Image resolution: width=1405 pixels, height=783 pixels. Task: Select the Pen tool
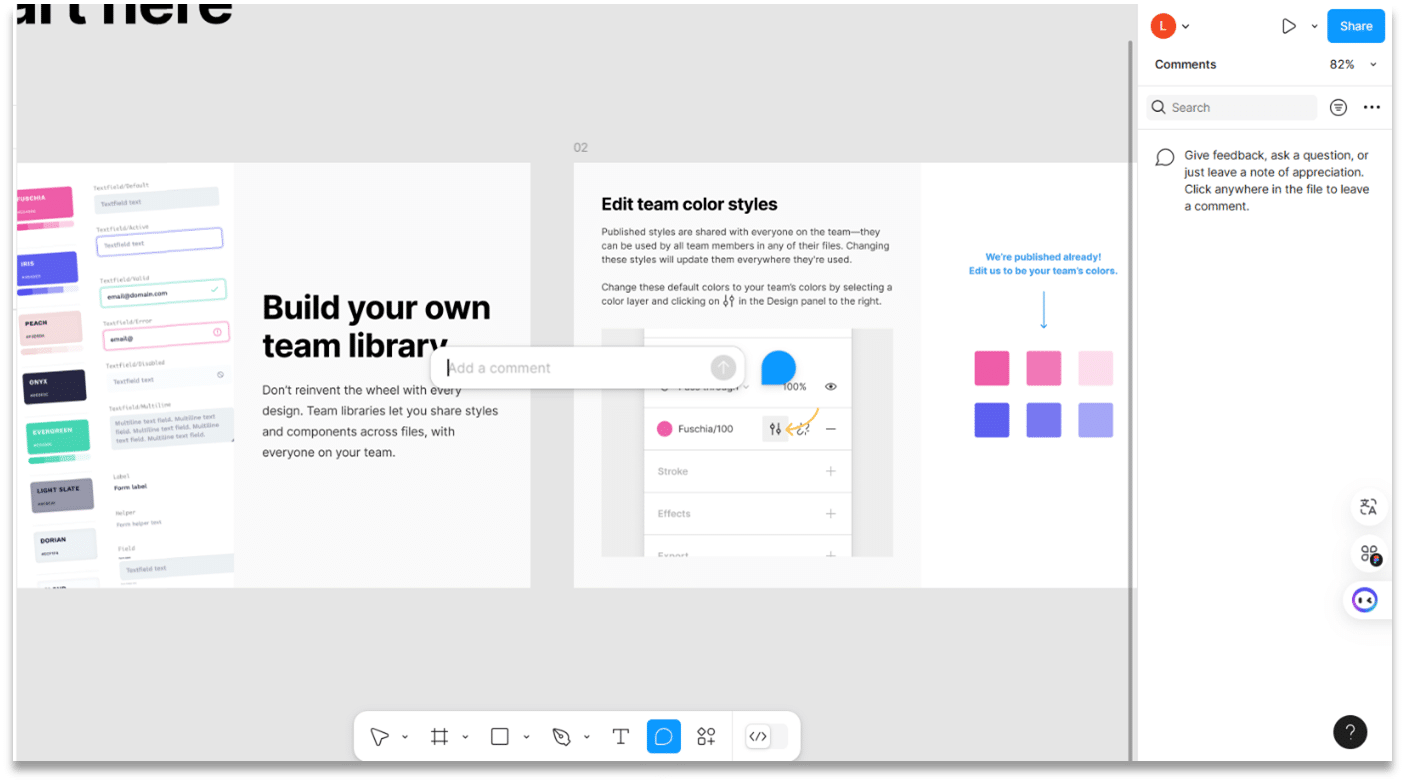click(561, 737)
